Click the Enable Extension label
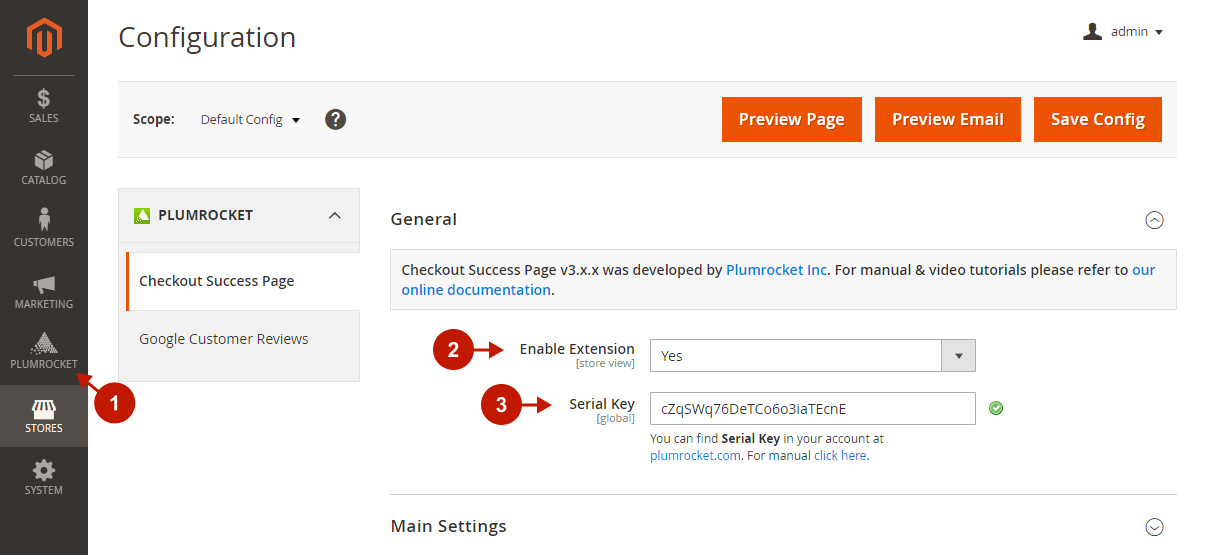Screen dimensions: 1206x555 point(577,349)
